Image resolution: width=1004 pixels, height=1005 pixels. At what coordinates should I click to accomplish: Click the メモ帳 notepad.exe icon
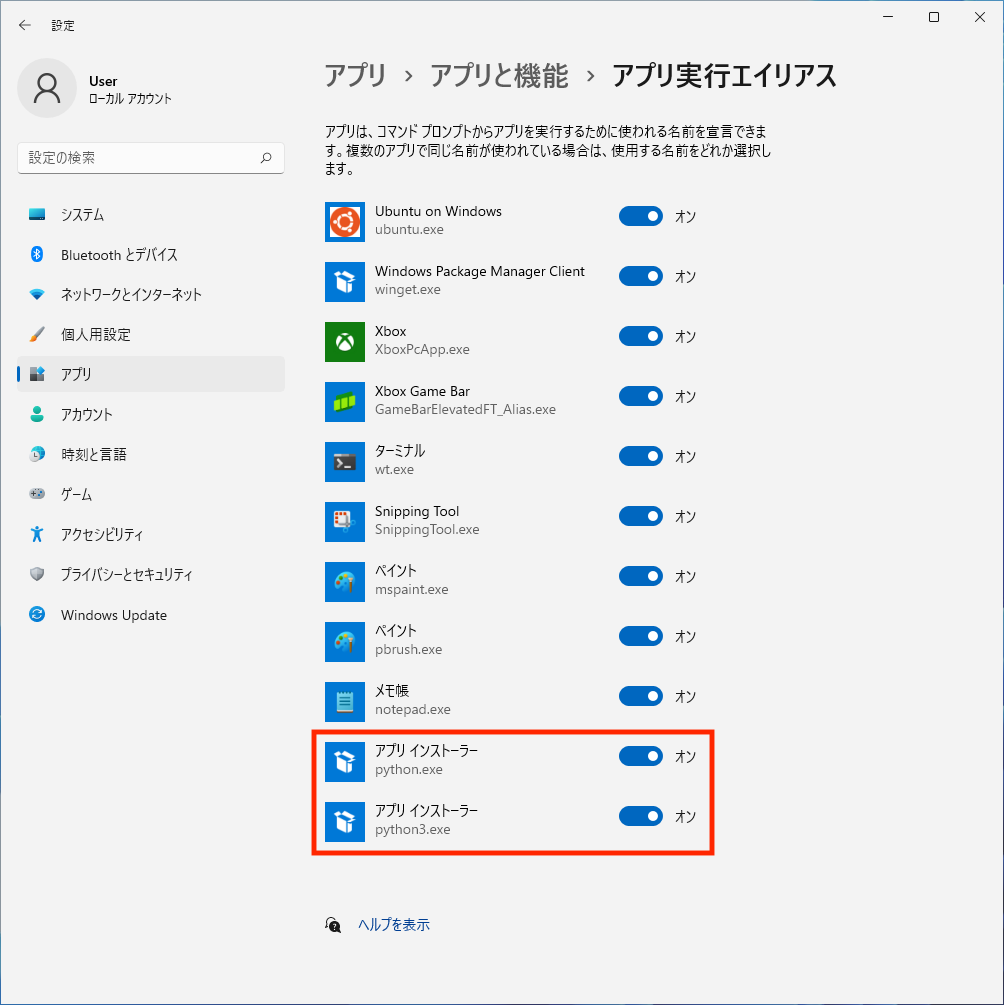tap(345, 701)
